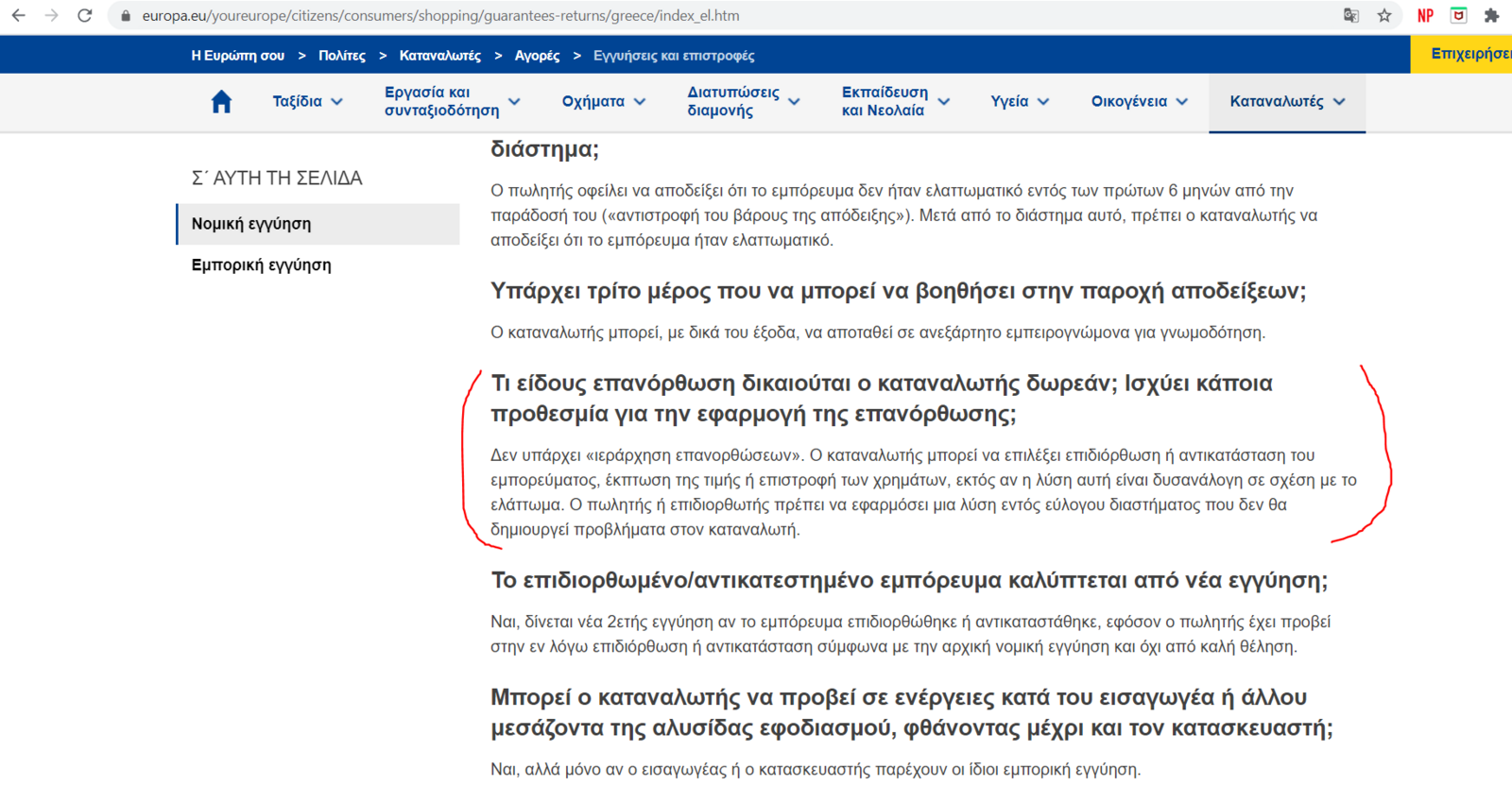1512x803 pixels.
Task: Expand chevron next to Υγεία
Action: coord(1043,102)
